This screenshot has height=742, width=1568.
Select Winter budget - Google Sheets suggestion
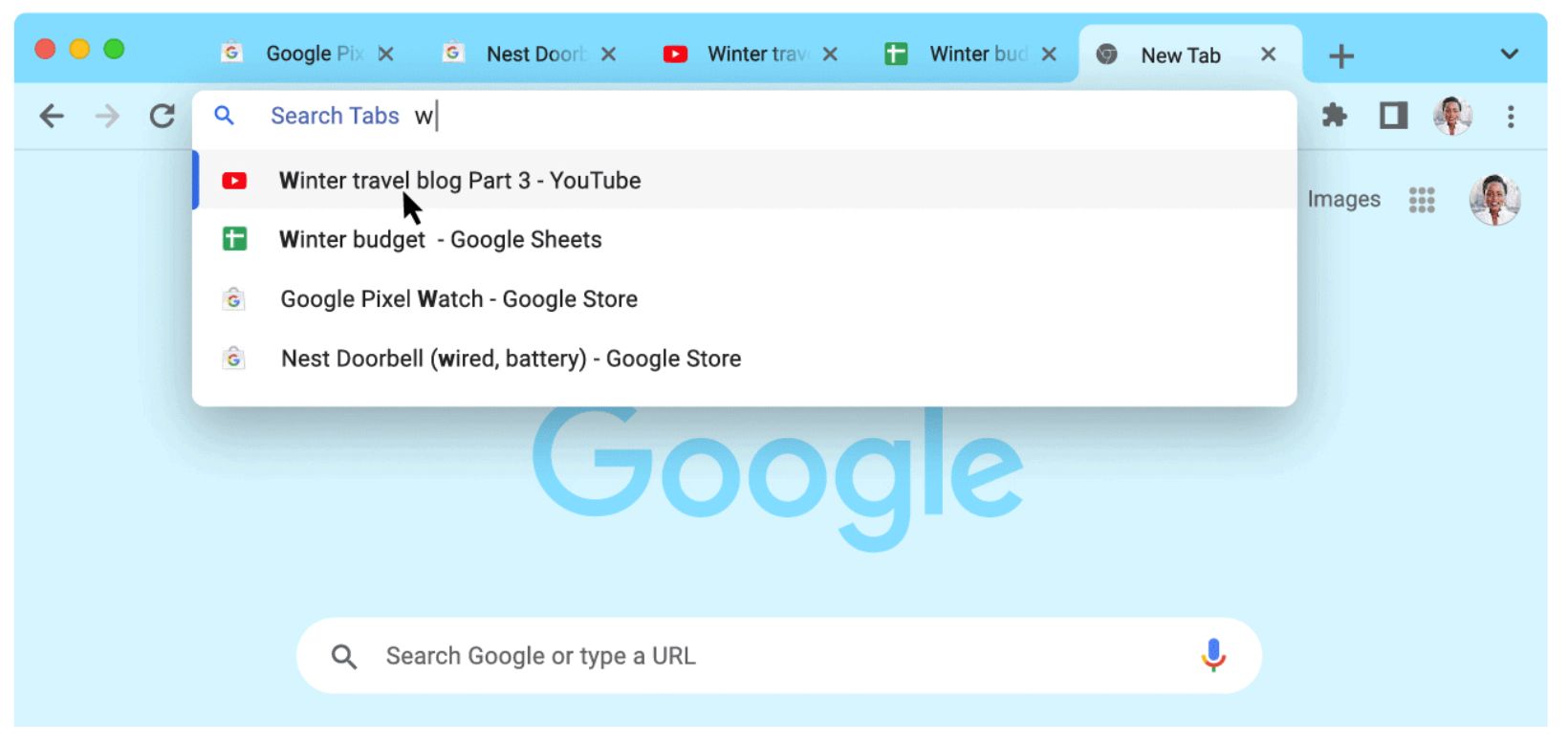[x=745, y=239]
